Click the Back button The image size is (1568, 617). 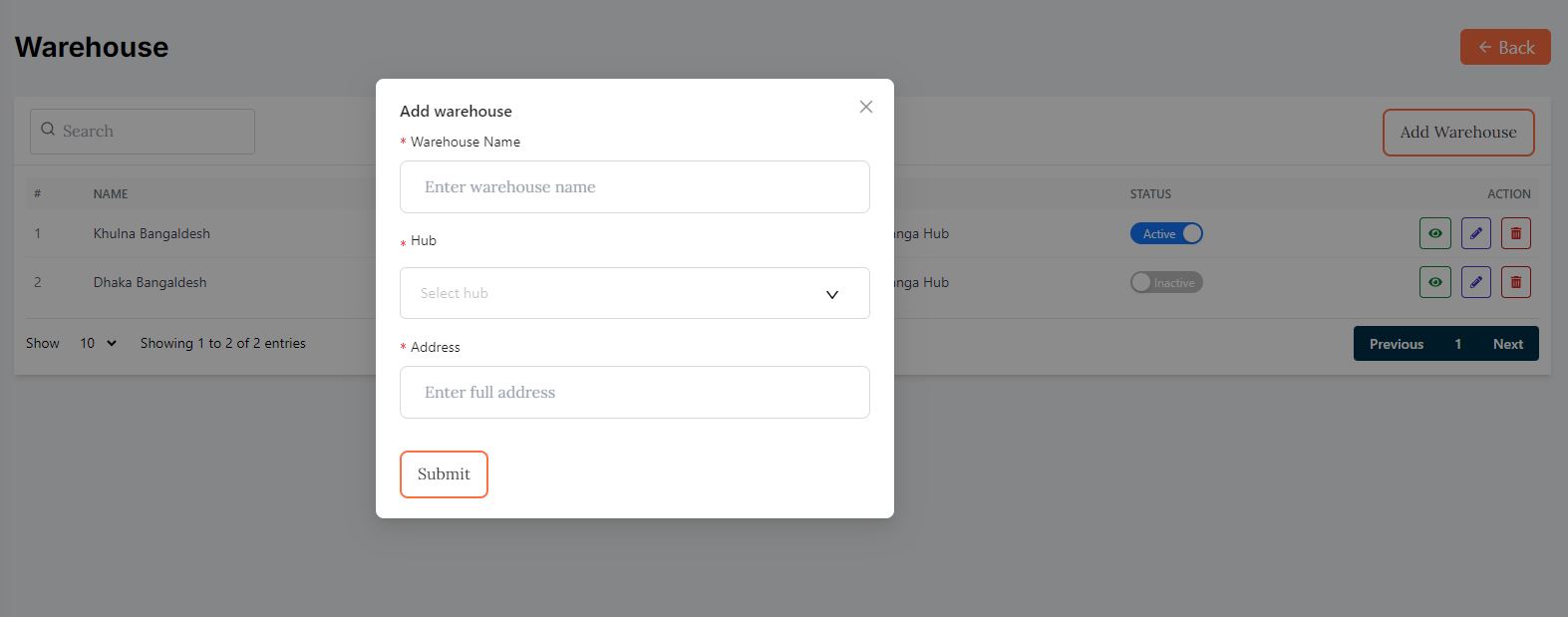coord(1504,47)
